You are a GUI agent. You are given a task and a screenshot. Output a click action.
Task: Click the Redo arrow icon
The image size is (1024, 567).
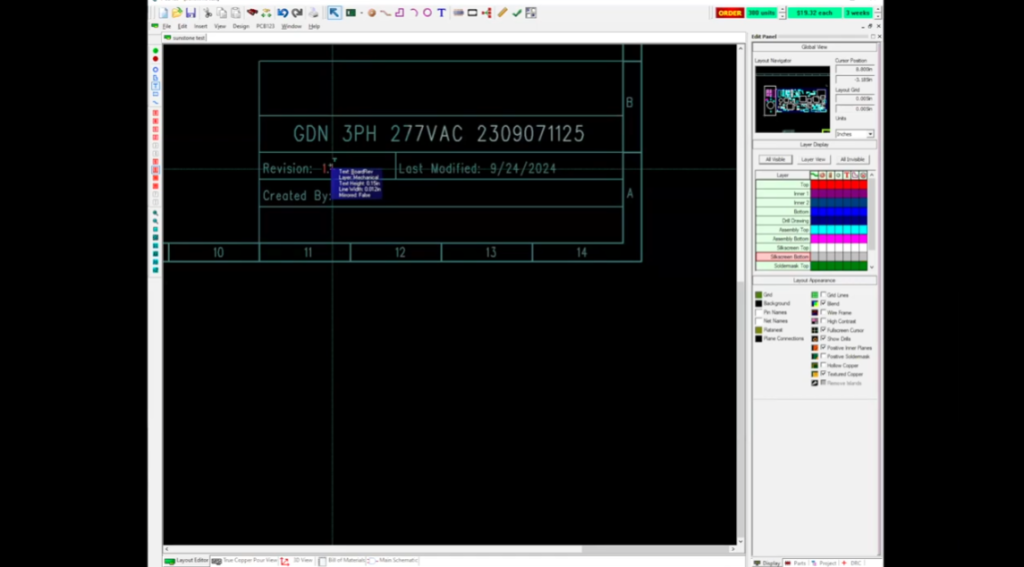coord(296,13)
